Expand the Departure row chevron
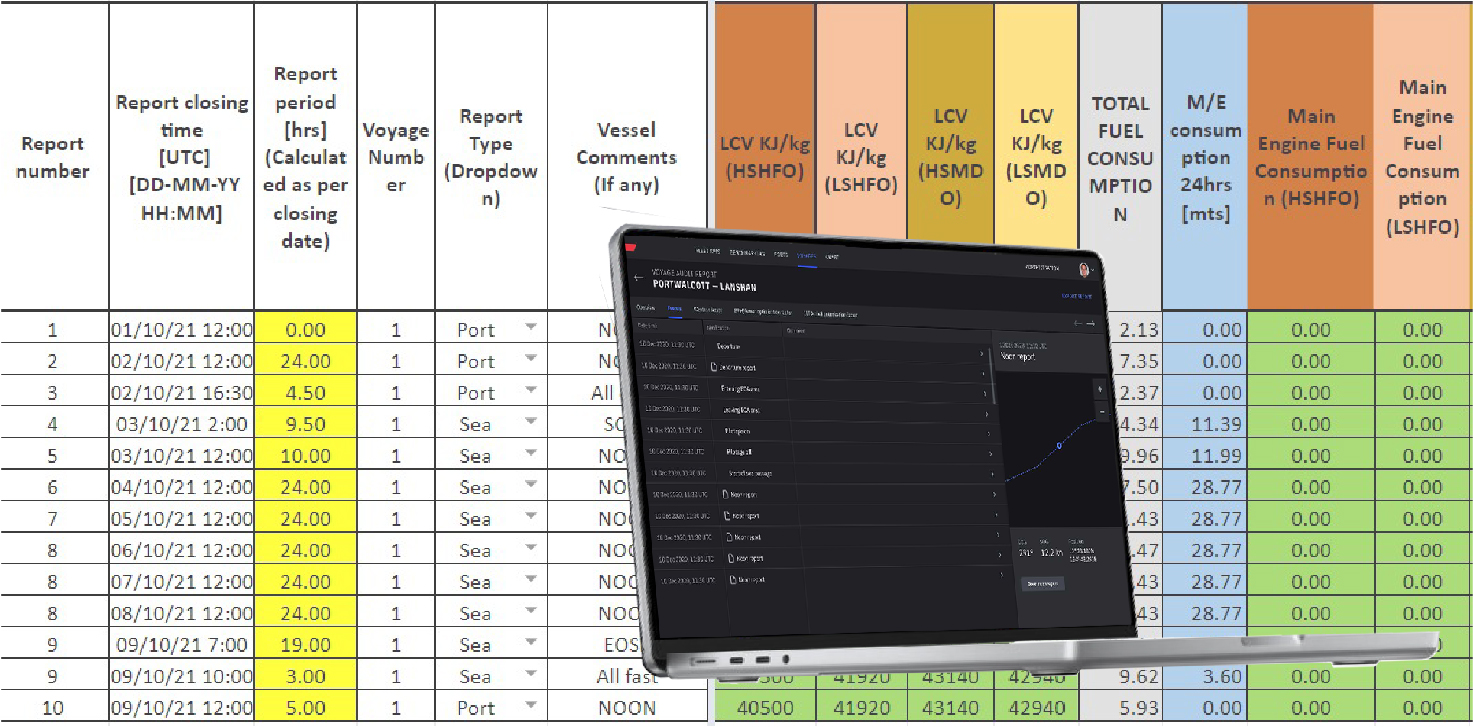The image size is (1474, 727). tap(982, 354)
